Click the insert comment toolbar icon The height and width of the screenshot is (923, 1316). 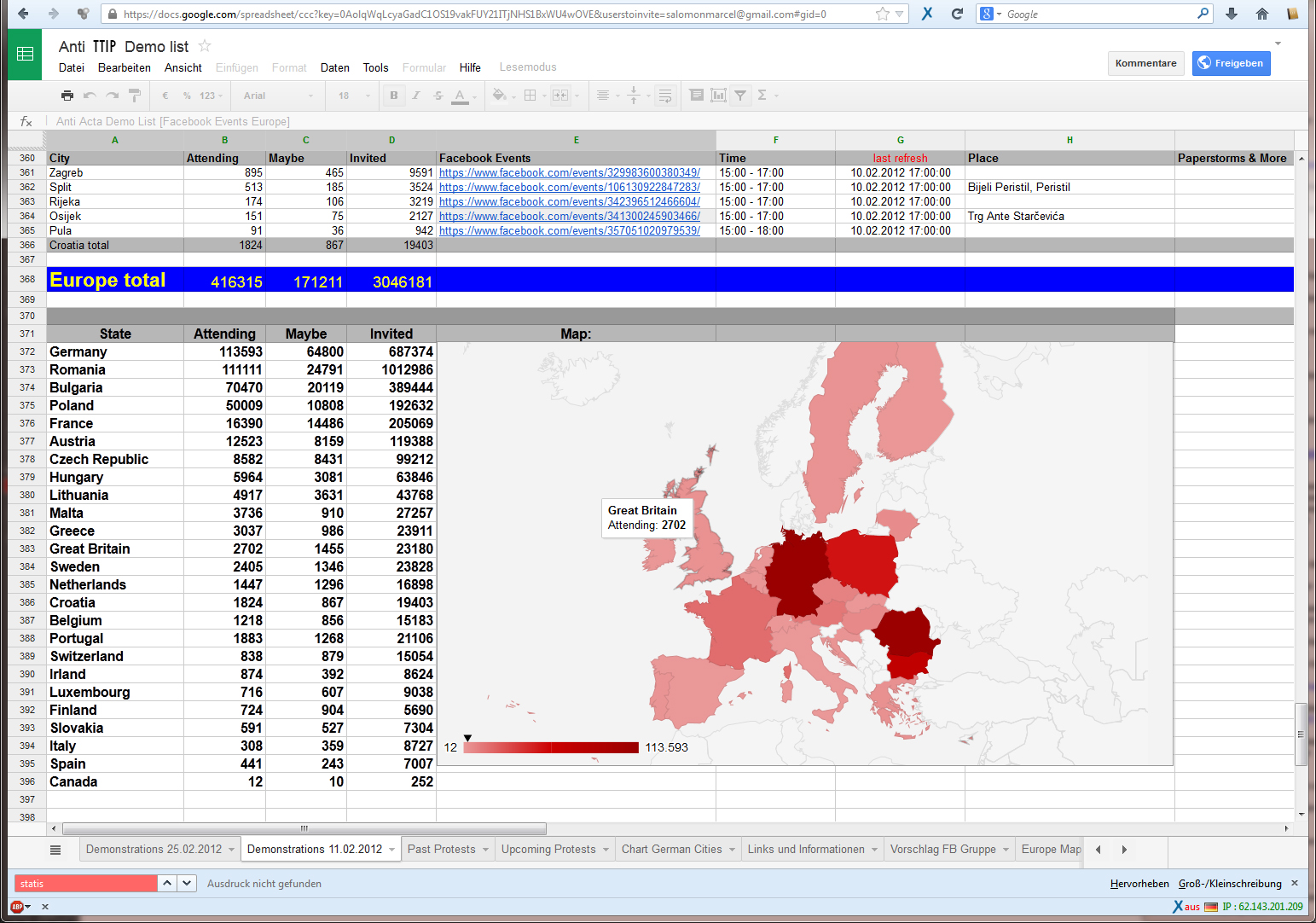click(697, 96)
